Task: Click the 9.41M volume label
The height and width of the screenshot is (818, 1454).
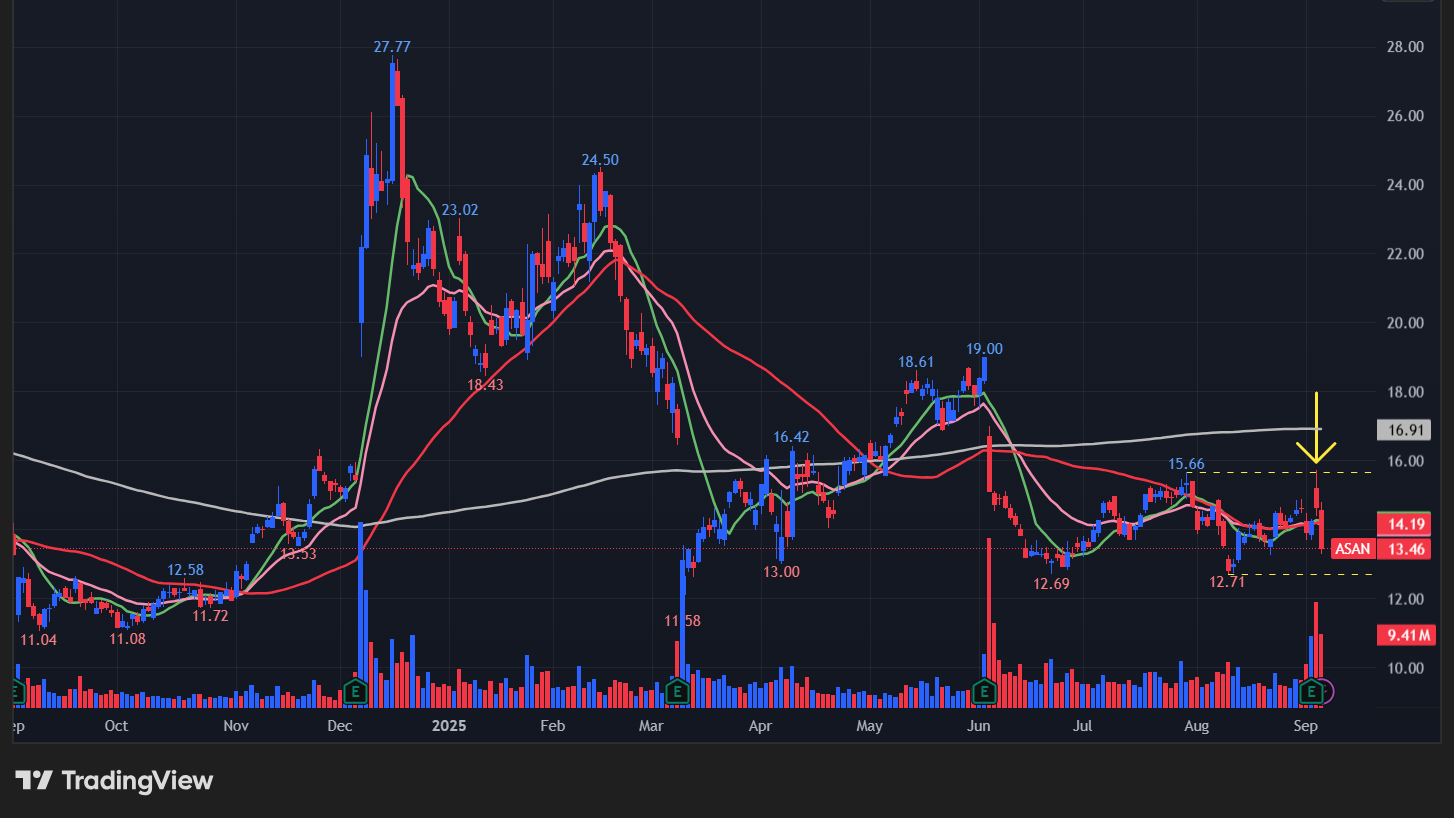Action: point(1405,635)
